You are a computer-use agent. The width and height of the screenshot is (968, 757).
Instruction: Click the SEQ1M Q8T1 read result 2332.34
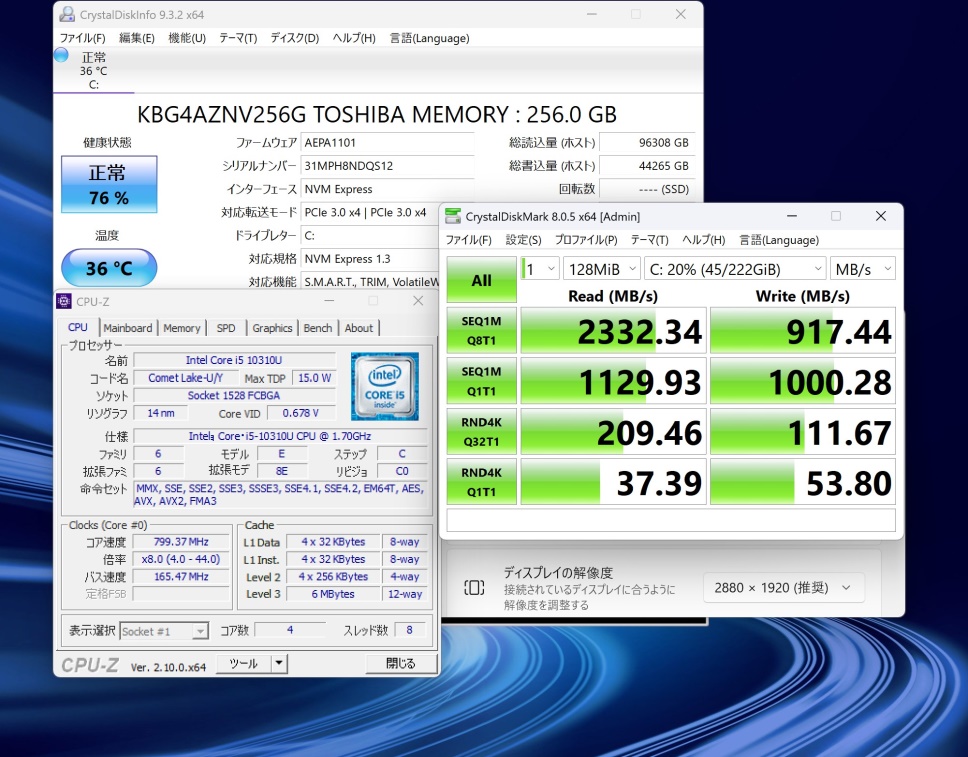[614, 331]
